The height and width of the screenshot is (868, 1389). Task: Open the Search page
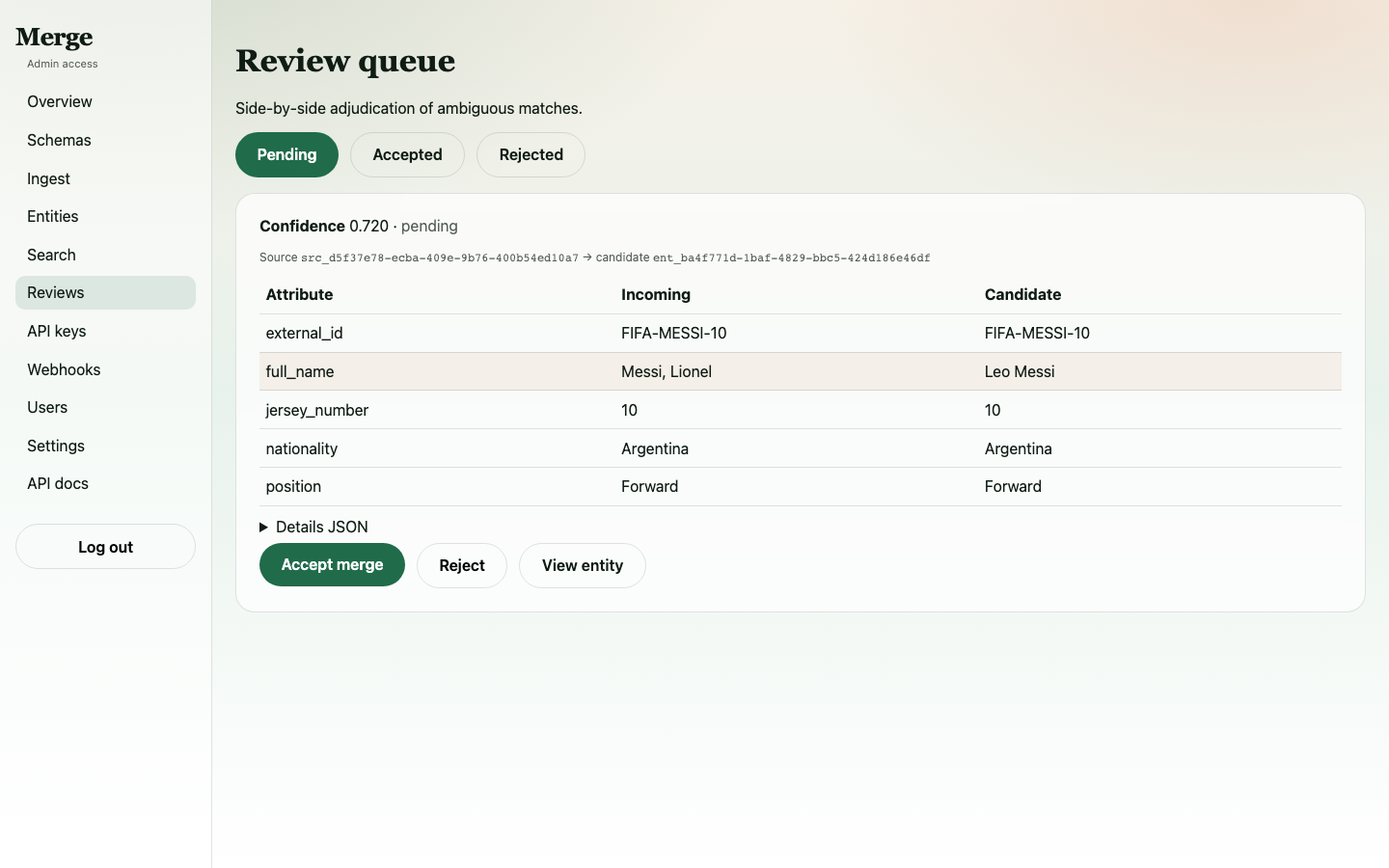[105, 255]
